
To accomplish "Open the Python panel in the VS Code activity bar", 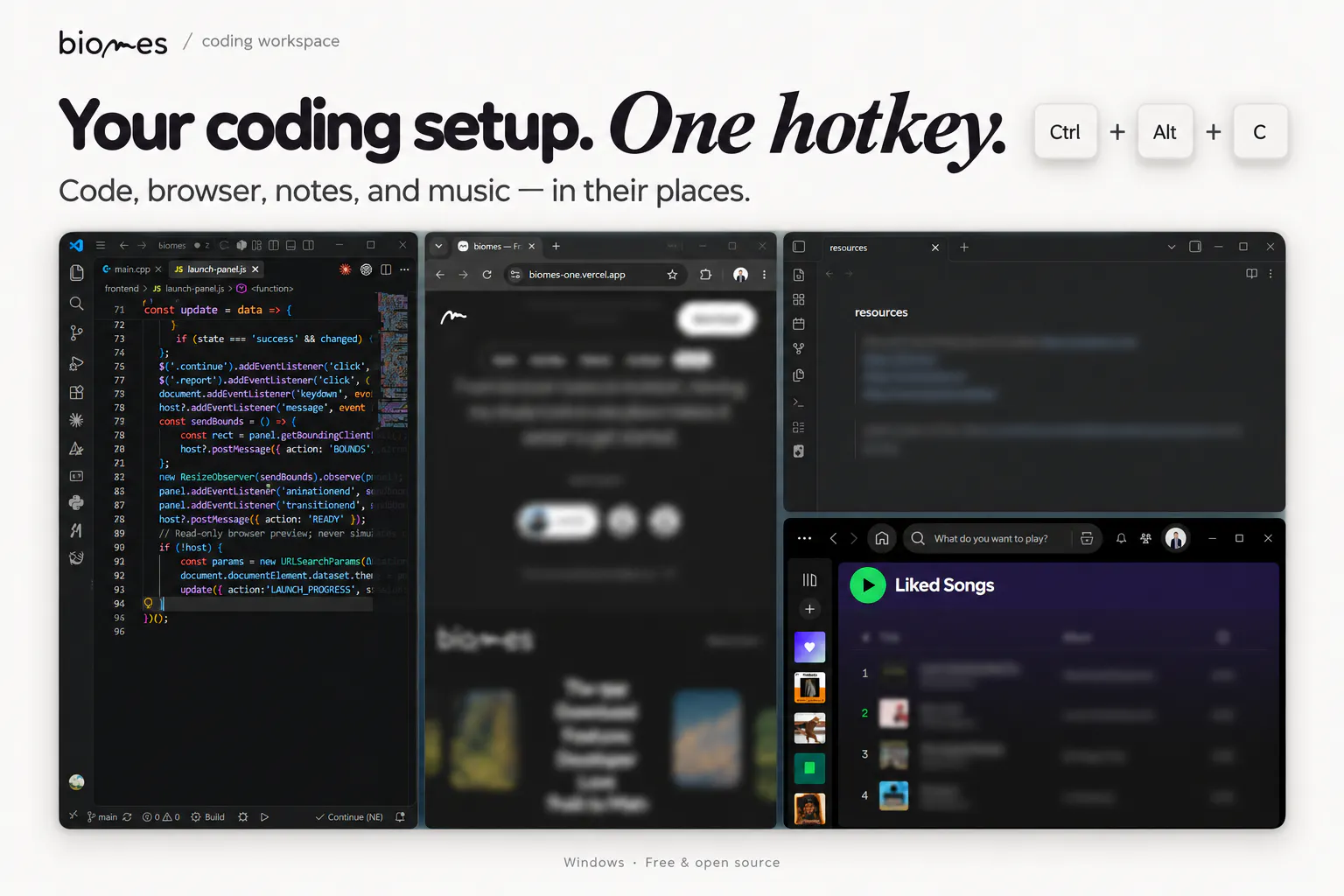I will [77, 502].
